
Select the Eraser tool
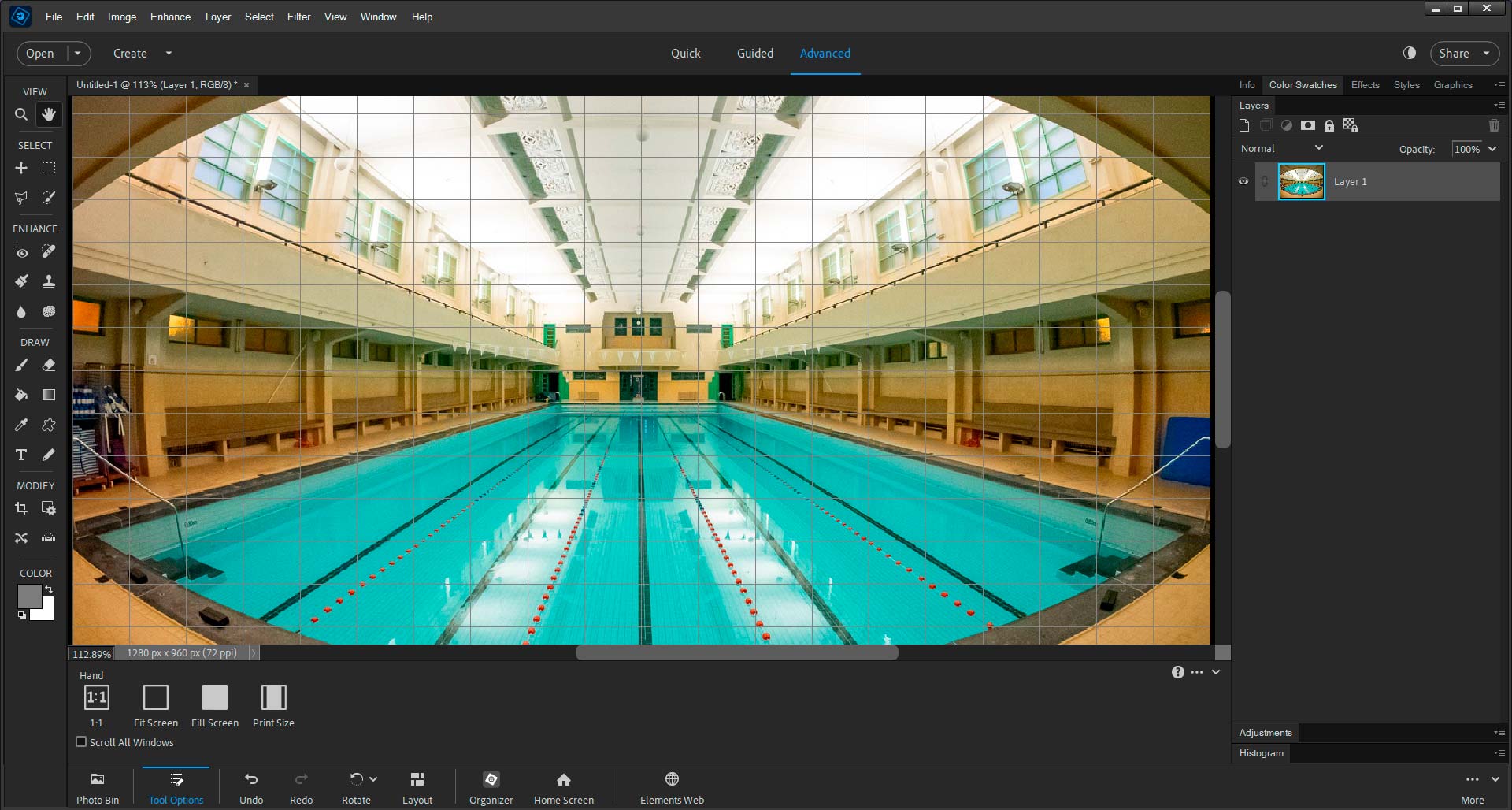pyautogui.click(x=49, y=366)
